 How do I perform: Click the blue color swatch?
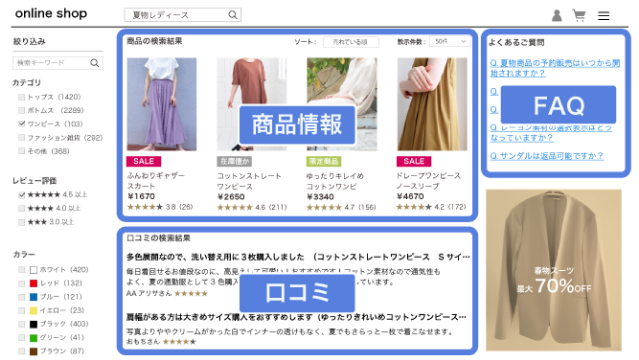(33, 297)
